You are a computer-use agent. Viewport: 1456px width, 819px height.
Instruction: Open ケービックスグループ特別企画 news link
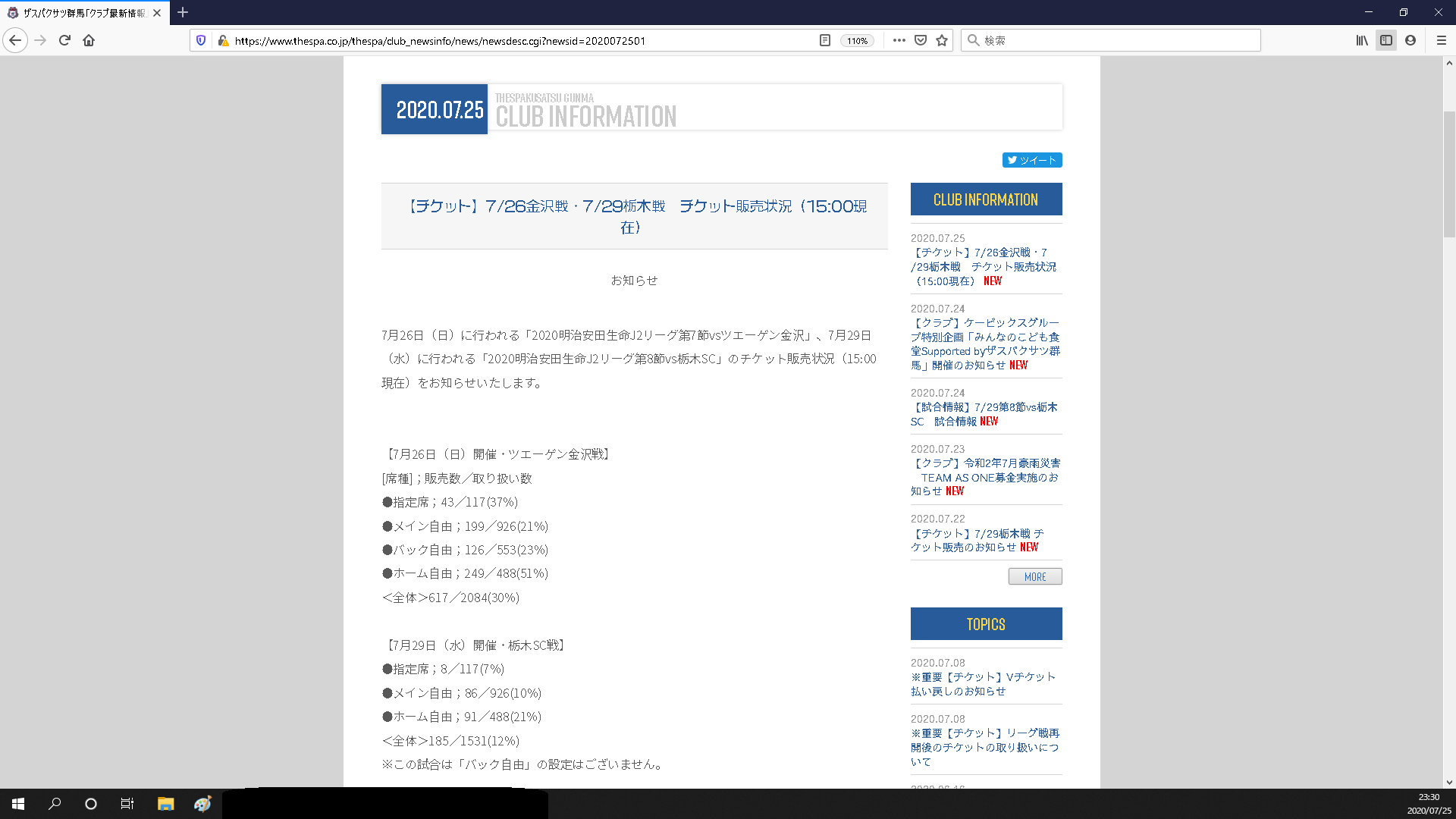coord(985,344)
